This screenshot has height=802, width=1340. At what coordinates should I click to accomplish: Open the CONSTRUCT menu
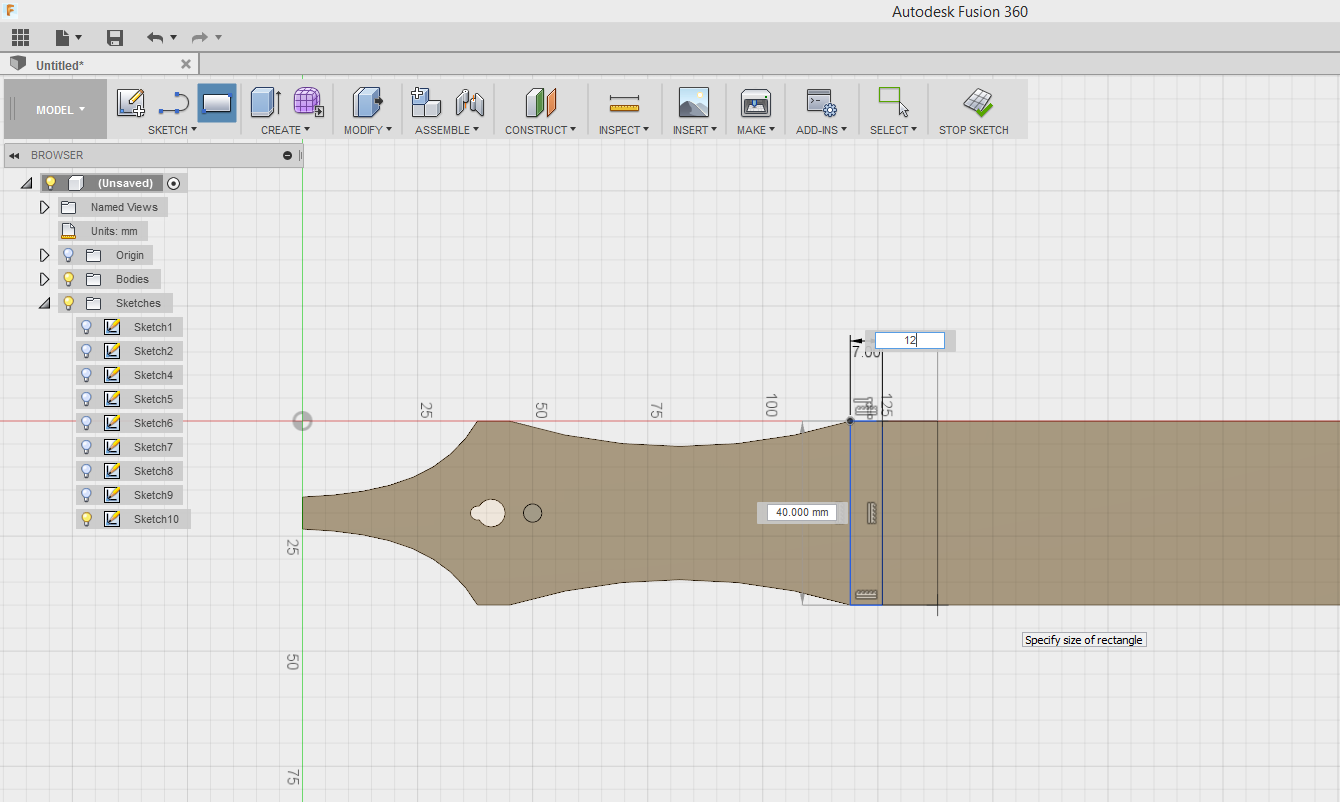(x=540, y=130)
